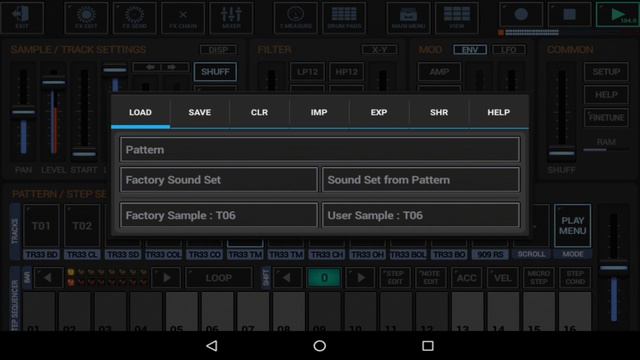The image size is (640, 360).
Task: Enable STEP EDIT mode
Action: [395, 278]
